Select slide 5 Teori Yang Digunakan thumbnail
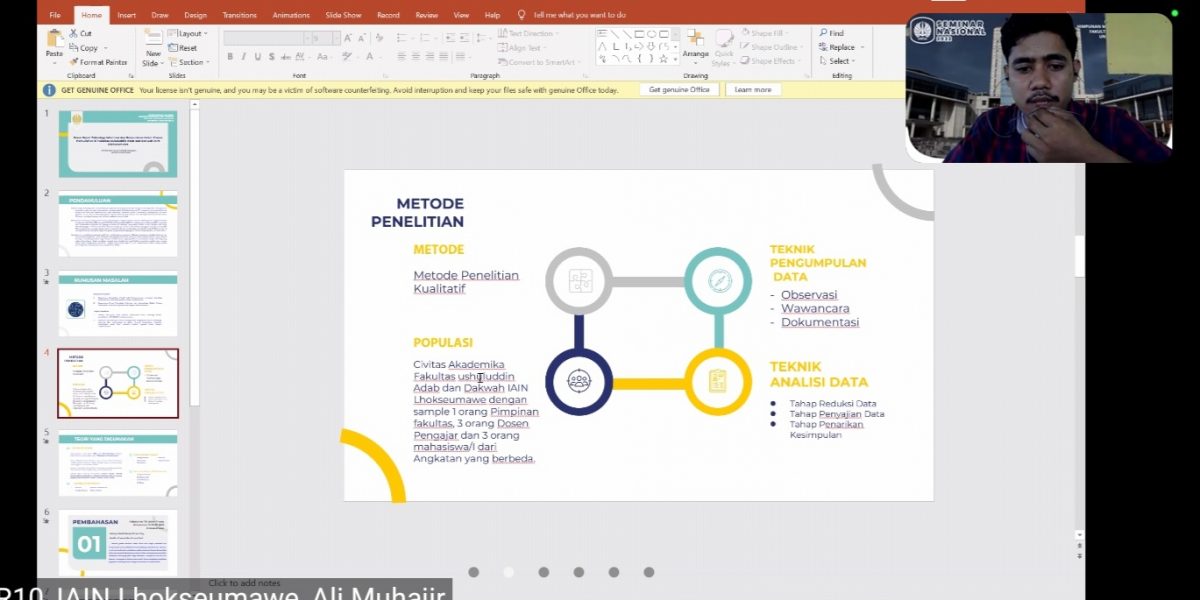Screen dimensions: 1200x600 pos(118,463)
